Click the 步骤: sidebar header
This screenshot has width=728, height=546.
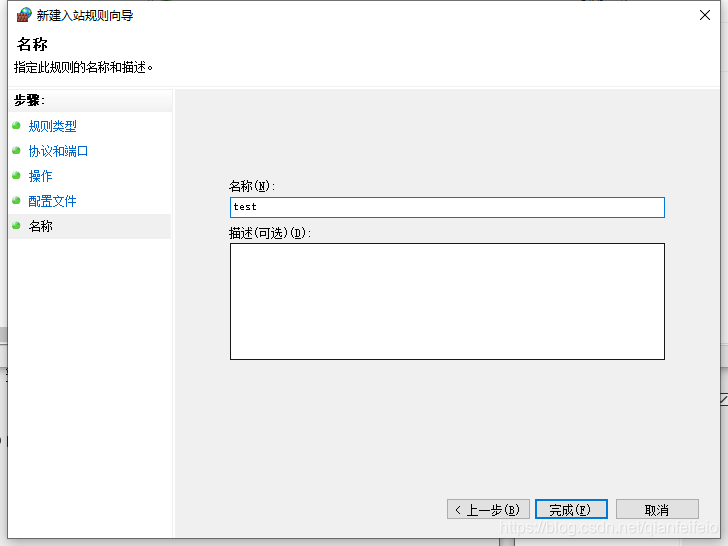pos(29,100)
